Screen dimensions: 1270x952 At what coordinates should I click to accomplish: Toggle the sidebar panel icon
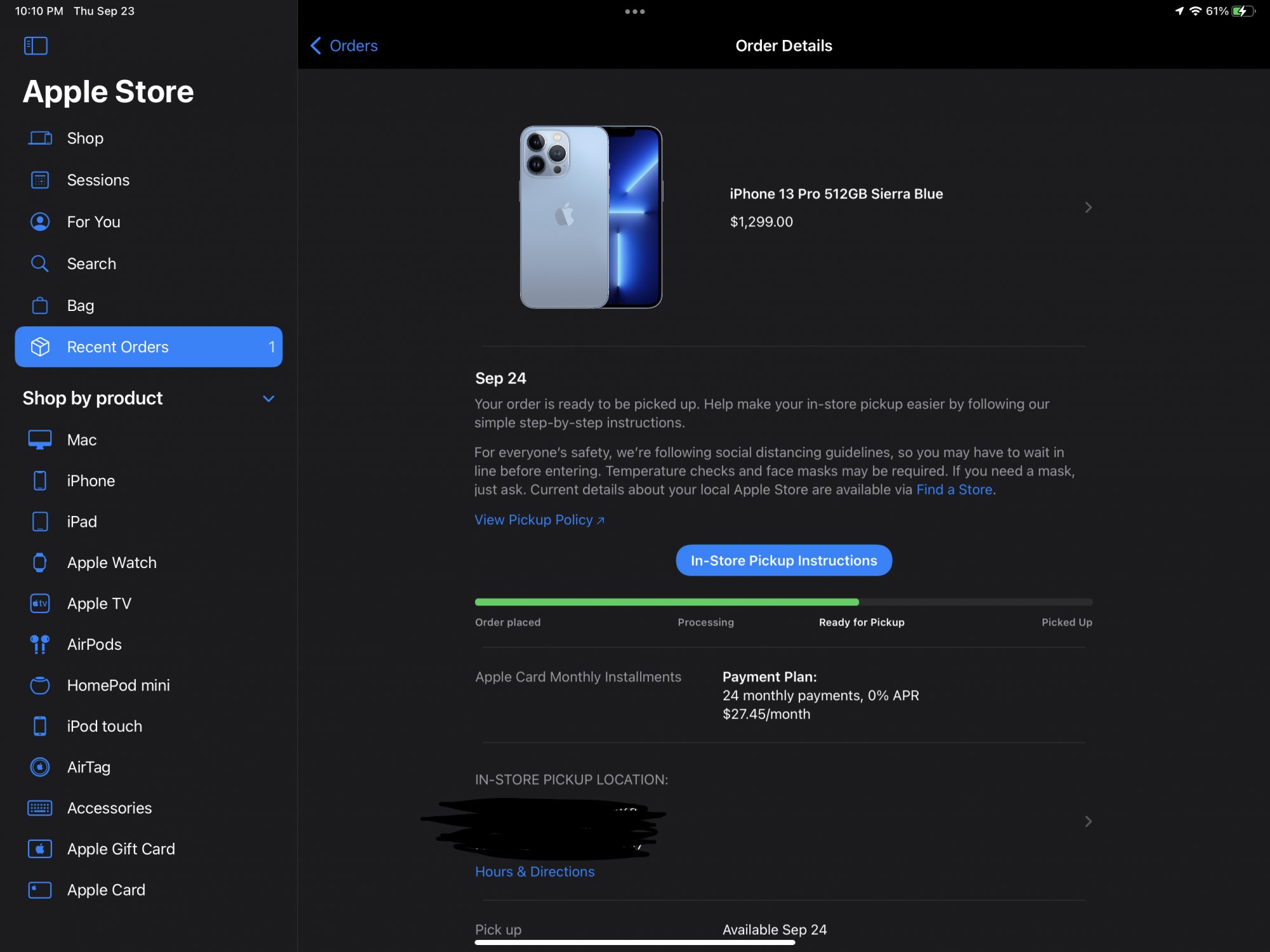[36, 46]
